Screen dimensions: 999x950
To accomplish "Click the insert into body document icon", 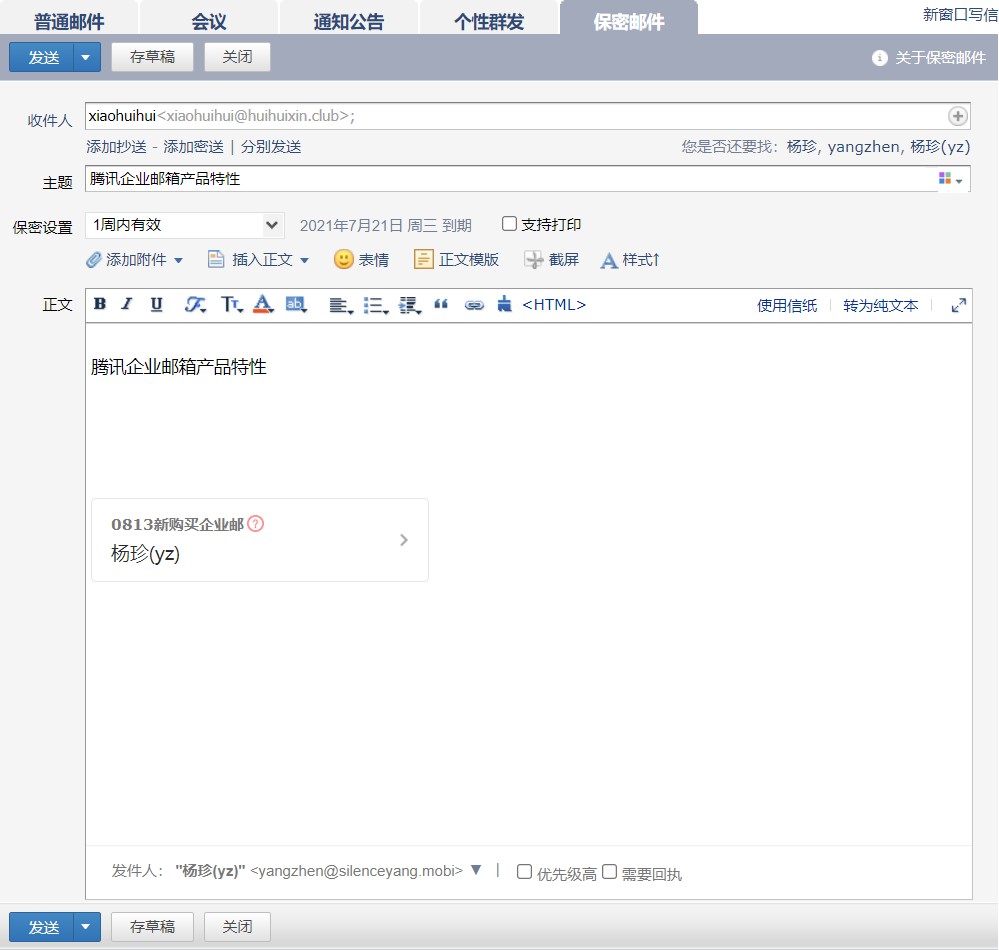I will pyautogui.click(x=216, y=259).
